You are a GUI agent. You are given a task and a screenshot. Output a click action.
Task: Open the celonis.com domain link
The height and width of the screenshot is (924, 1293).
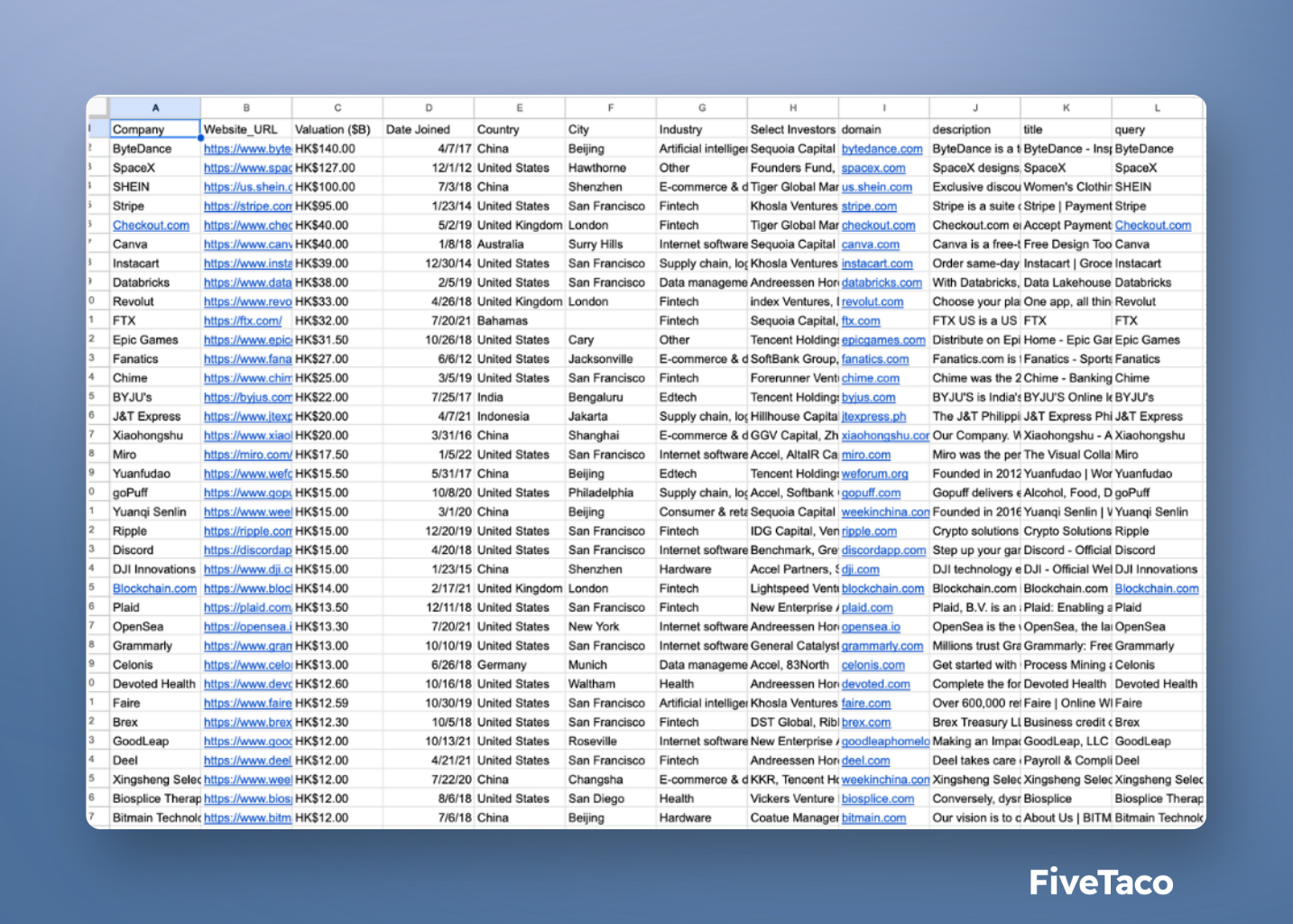click(x=873, y=665)
